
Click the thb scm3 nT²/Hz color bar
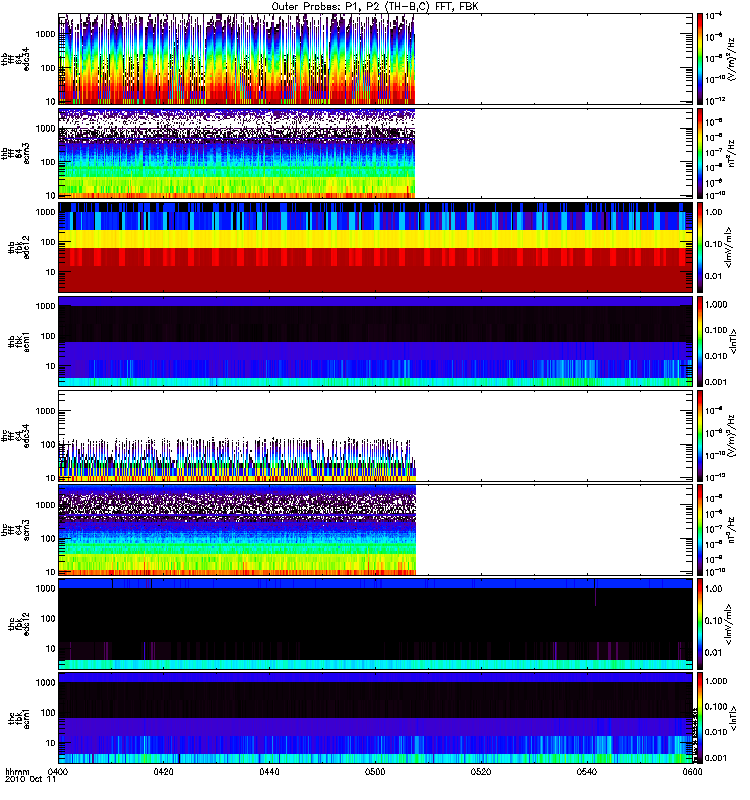(x=700, y=153)
